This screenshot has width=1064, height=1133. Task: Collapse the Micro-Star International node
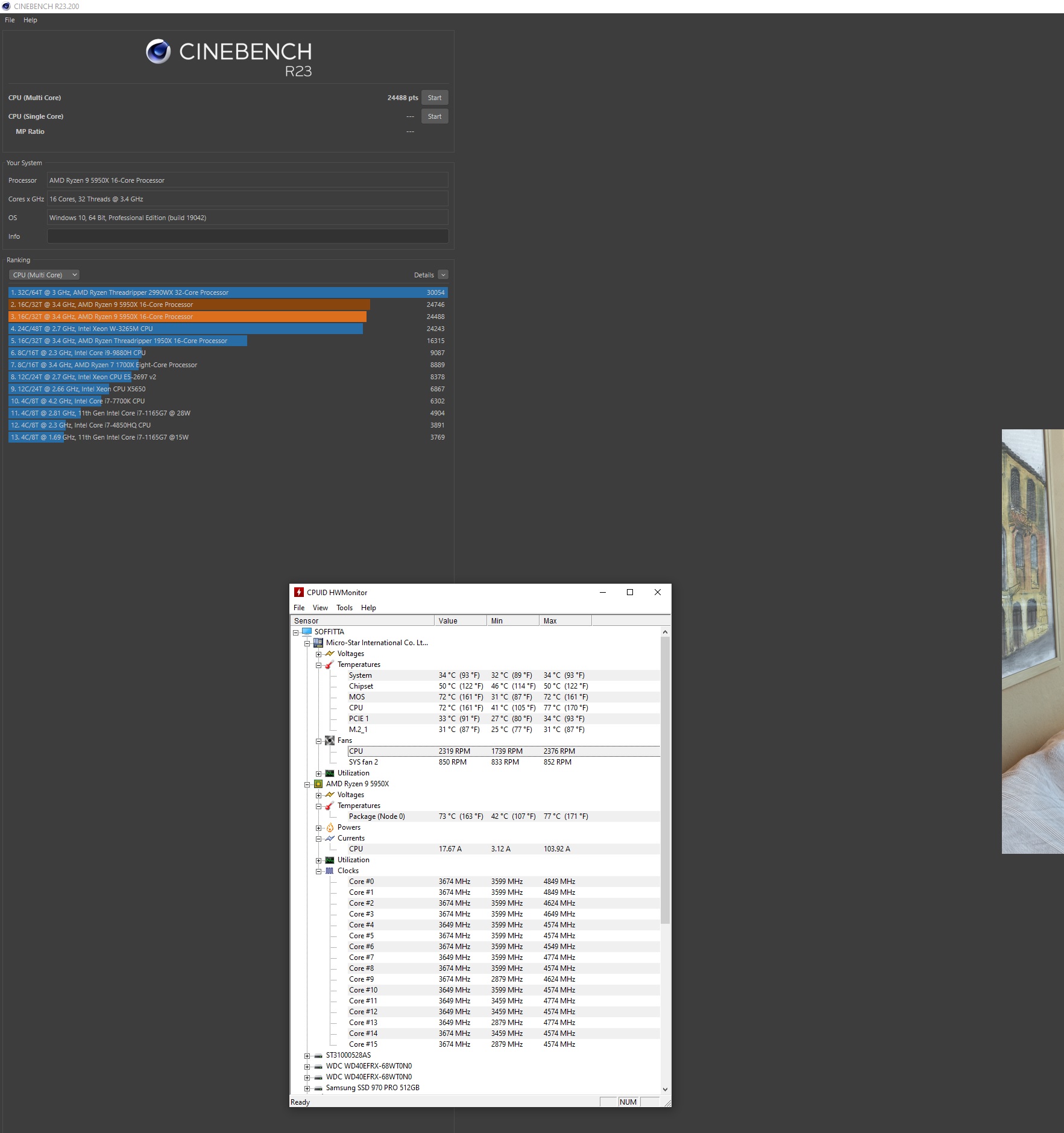307,643
